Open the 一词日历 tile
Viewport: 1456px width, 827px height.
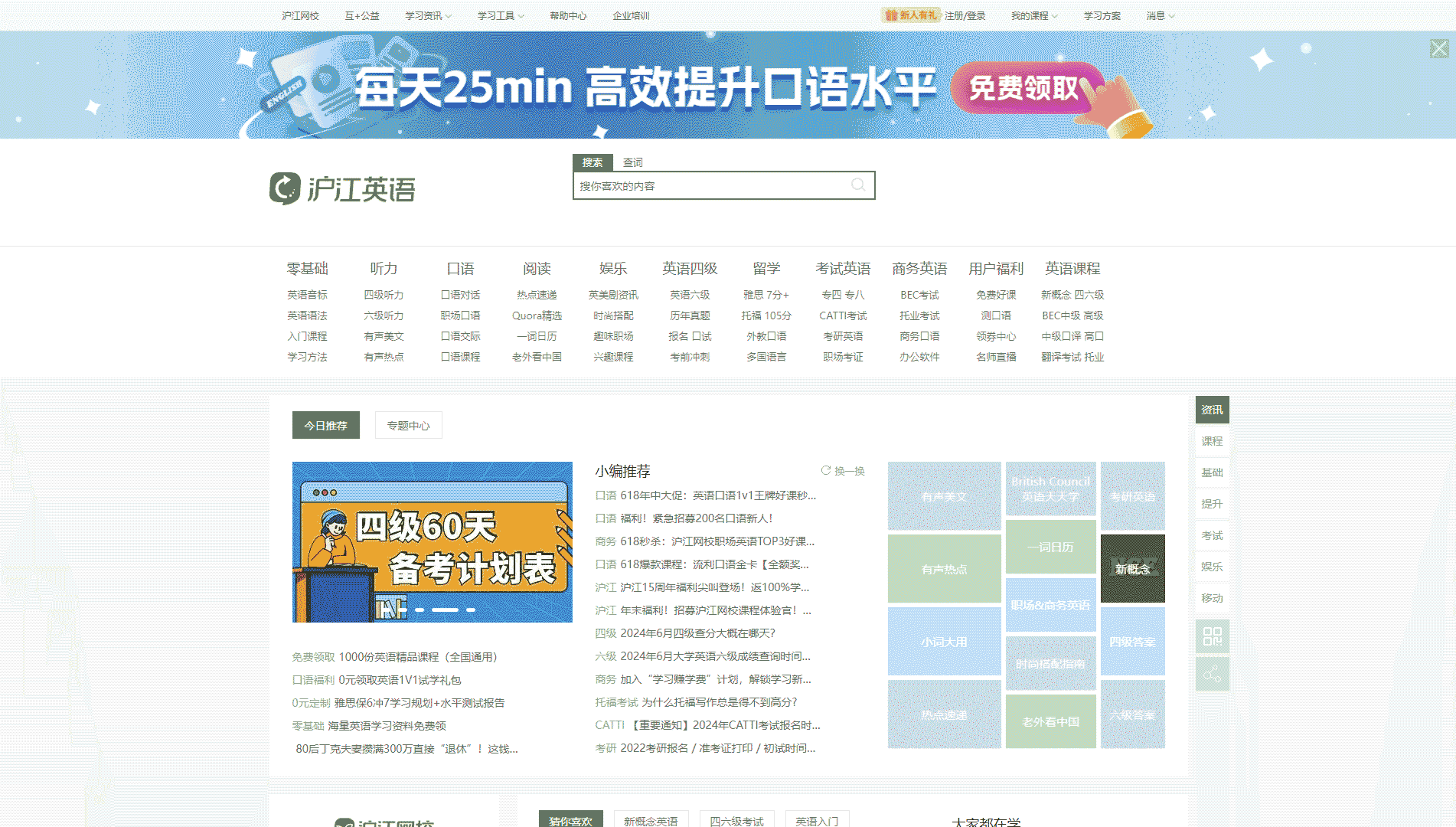1050,547
